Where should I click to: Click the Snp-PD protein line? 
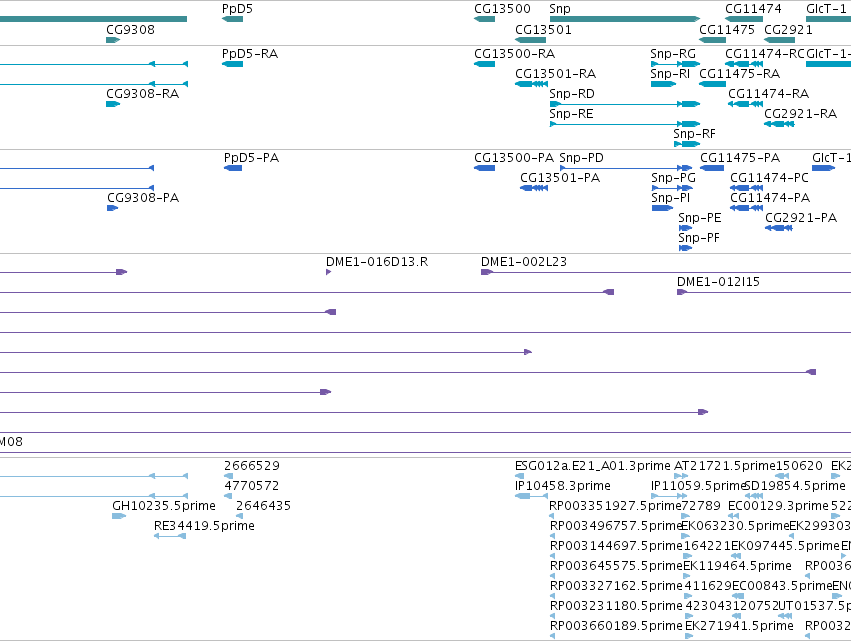point(626,168)
